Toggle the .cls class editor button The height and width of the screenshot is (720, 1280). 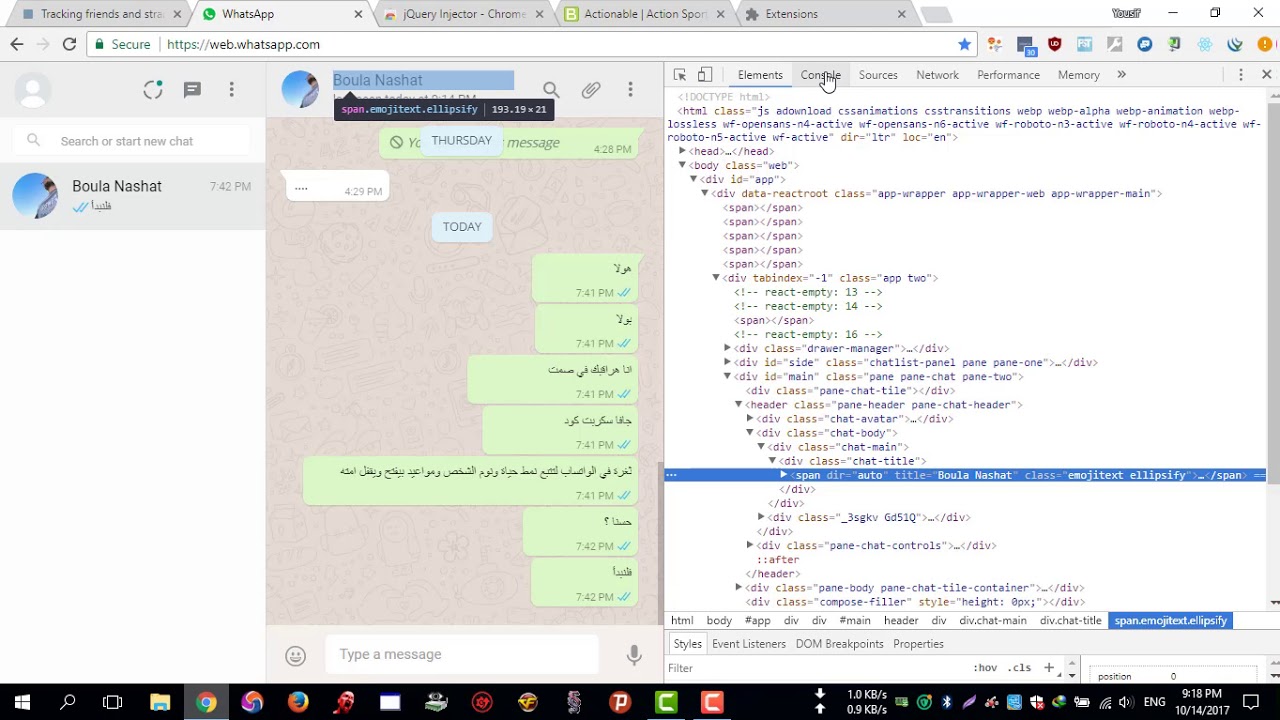[x=1019, y=668]
